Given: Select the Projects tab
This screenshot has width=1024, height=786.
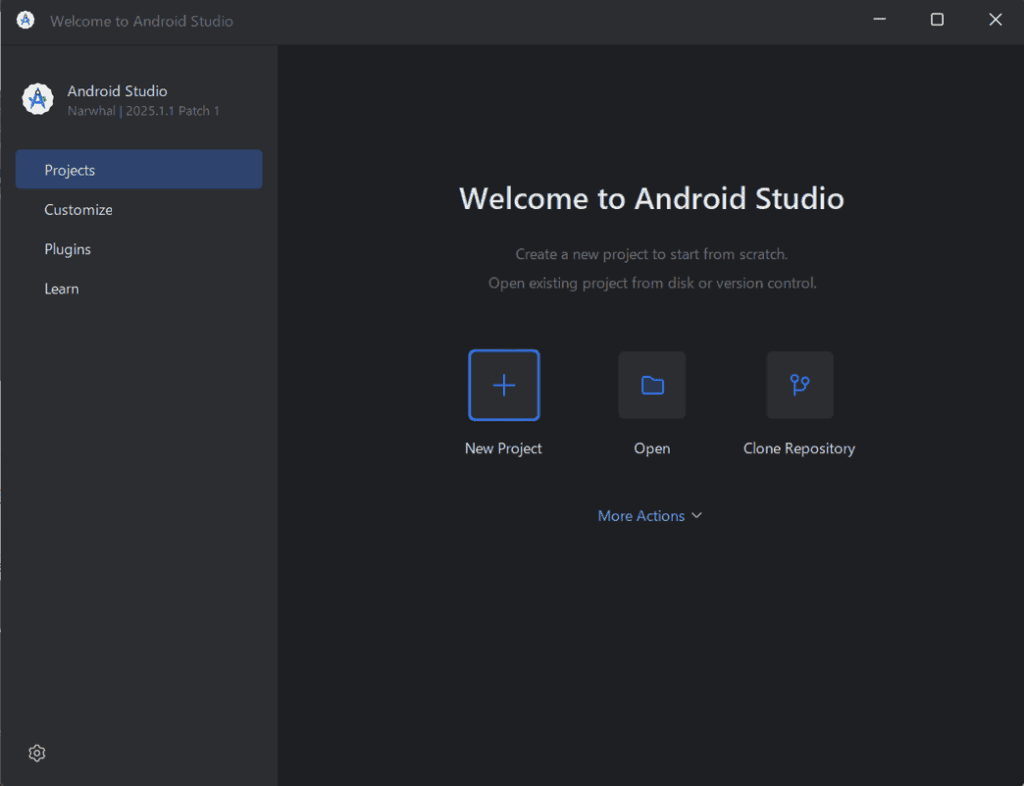Looking at the screenshot, I should tap(139, 170).
